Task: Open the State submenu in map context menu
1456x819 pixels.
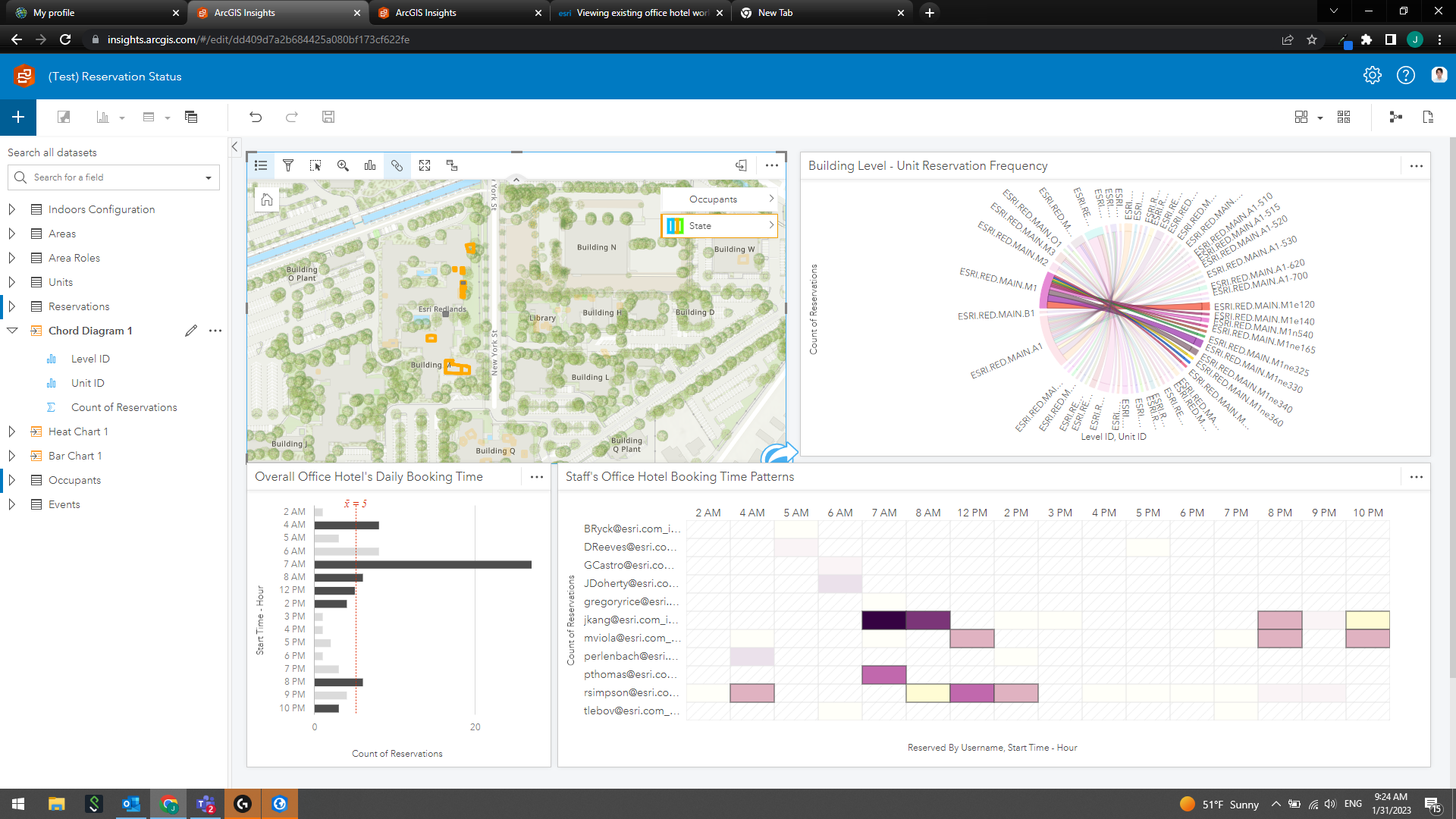Action: [x=719, y=225]
